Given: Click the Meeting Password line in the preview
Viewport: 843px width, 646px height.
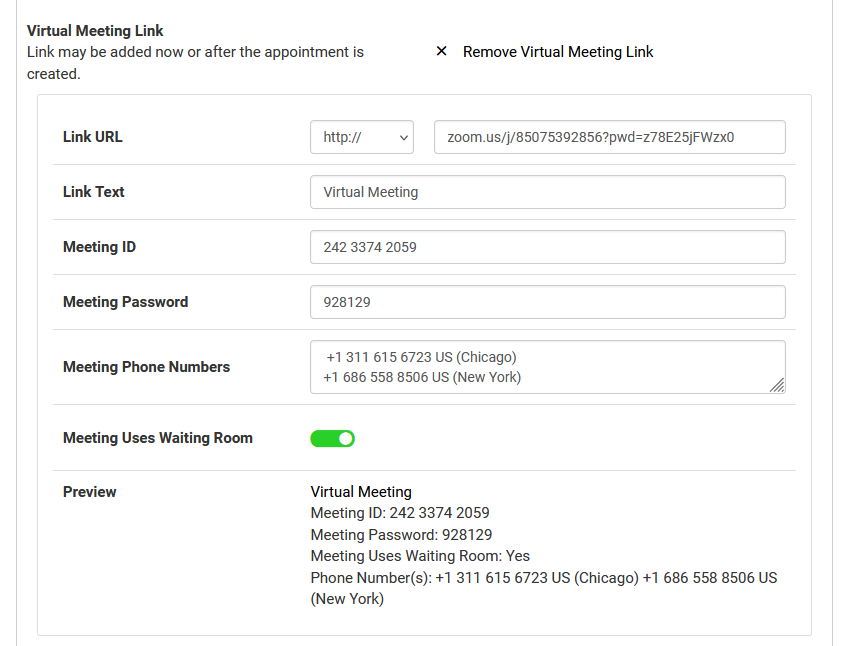Looking at the screenshot, I should [x=401, y=535].
